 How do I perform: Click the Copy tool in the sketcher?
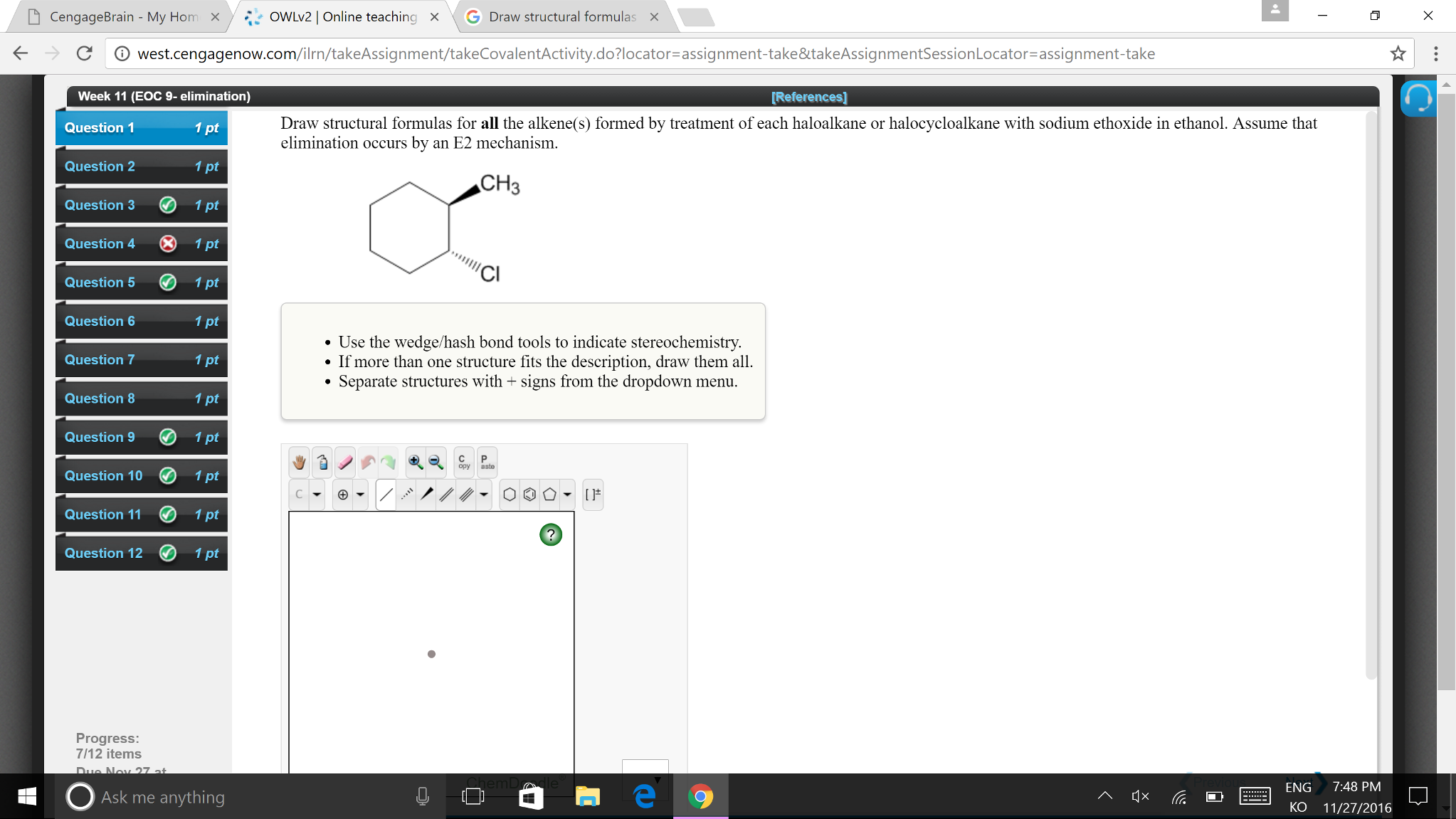pos(463,461)
